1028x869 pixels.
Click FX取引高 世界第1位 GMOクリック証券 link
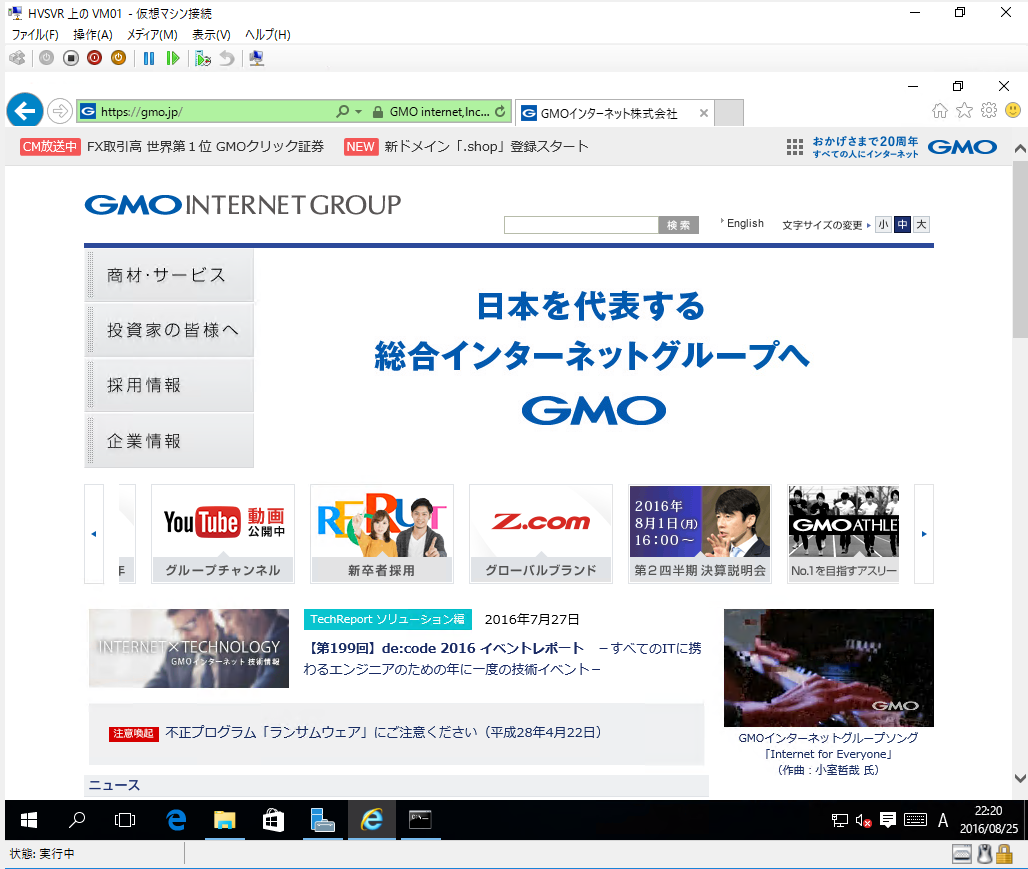point(205,146)
